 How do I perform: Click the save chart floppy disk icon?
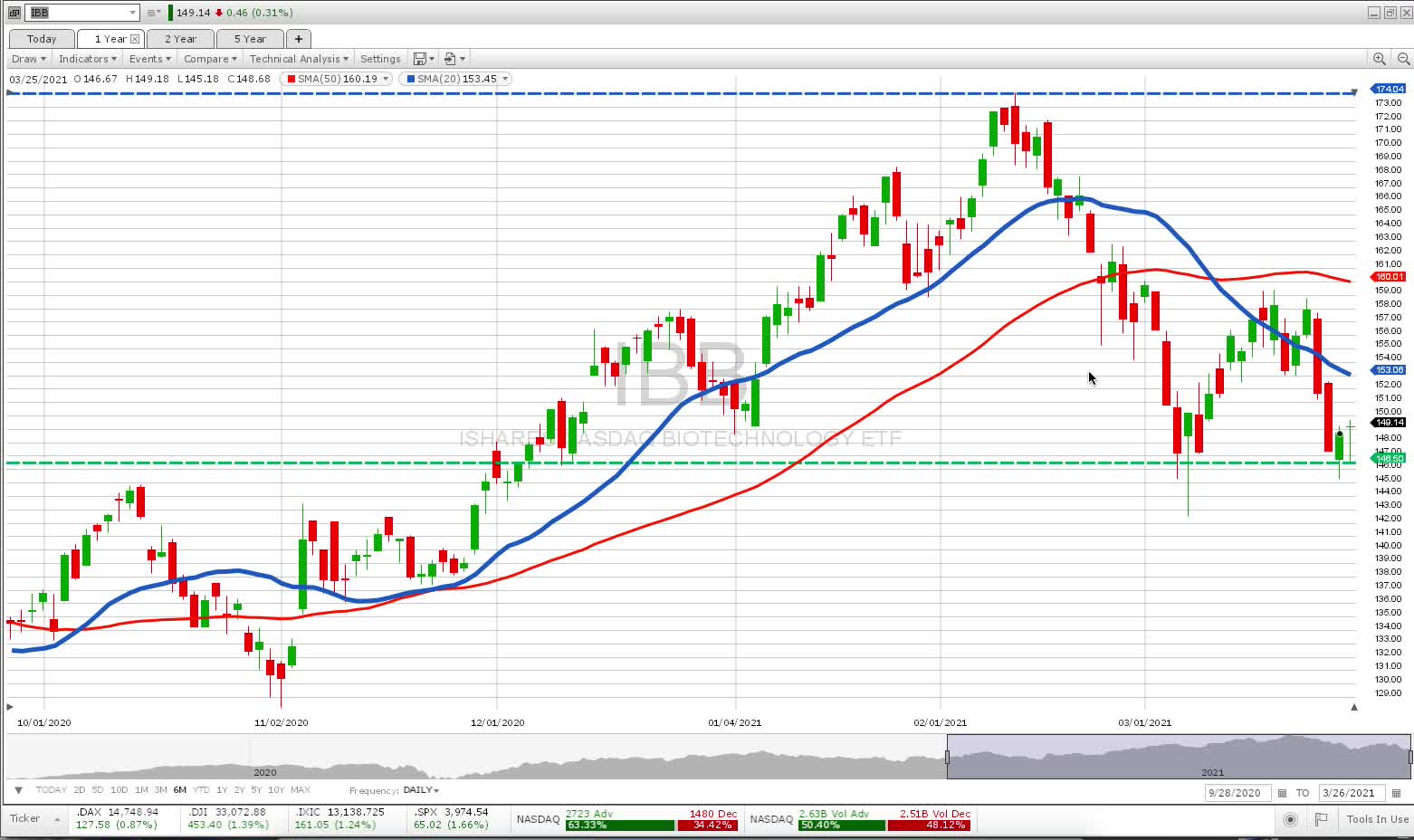(x=419, y=59)
